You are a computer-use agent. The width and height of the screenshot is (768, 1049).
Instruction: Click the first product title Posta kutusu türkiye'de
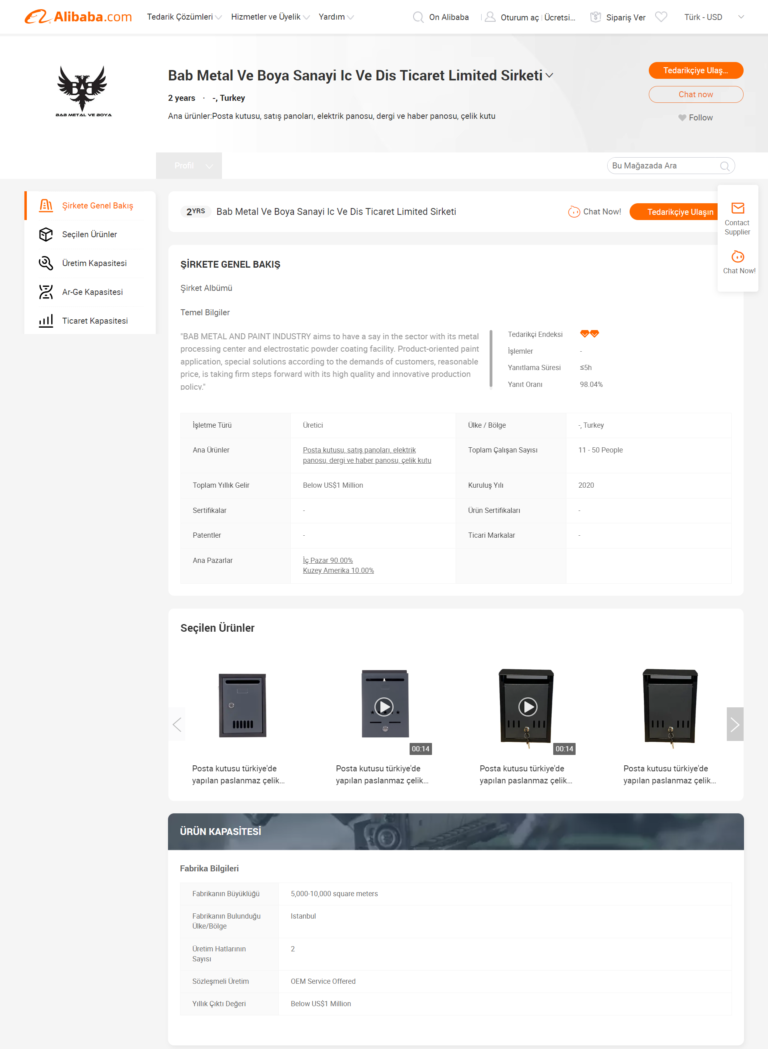click(239, 774)
